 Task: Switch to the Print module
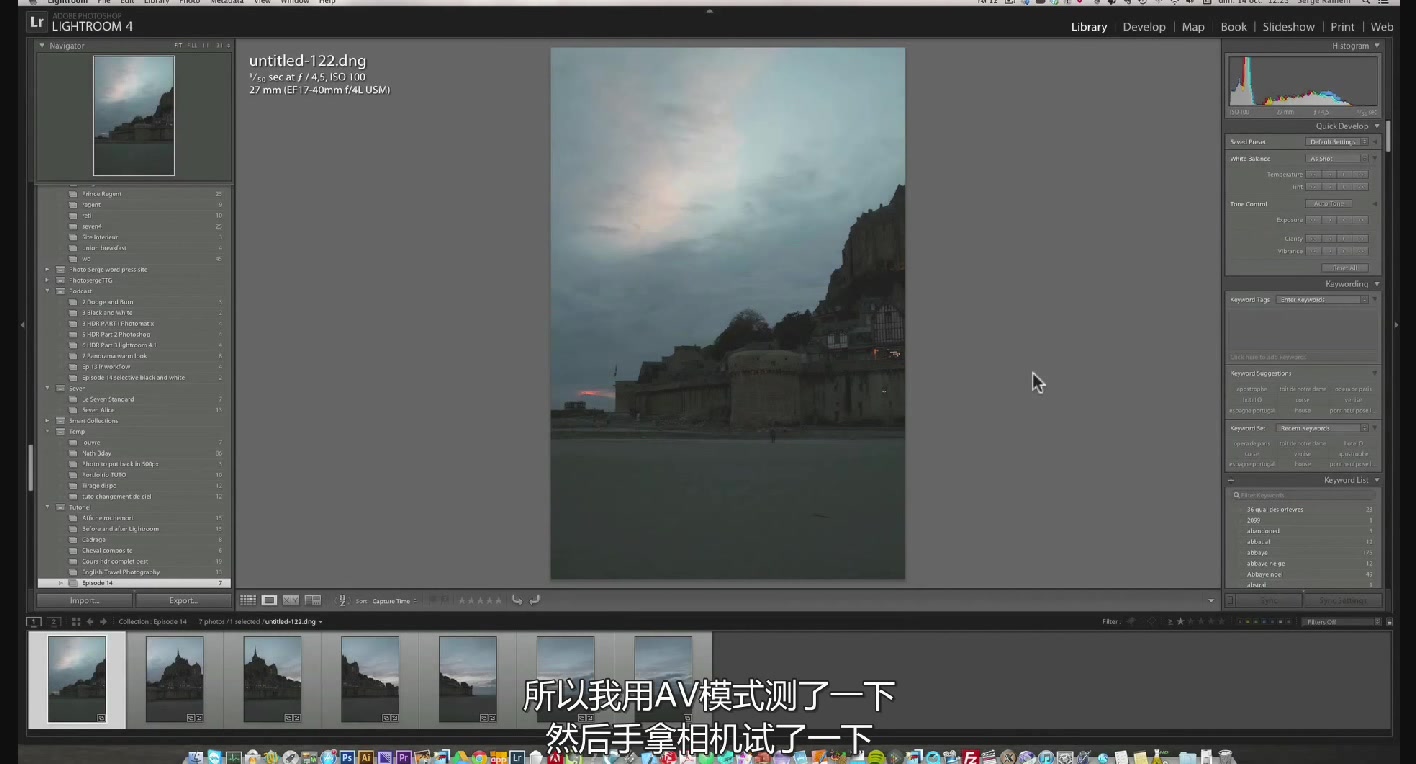pyautogui.click(x=1342, y=27)
